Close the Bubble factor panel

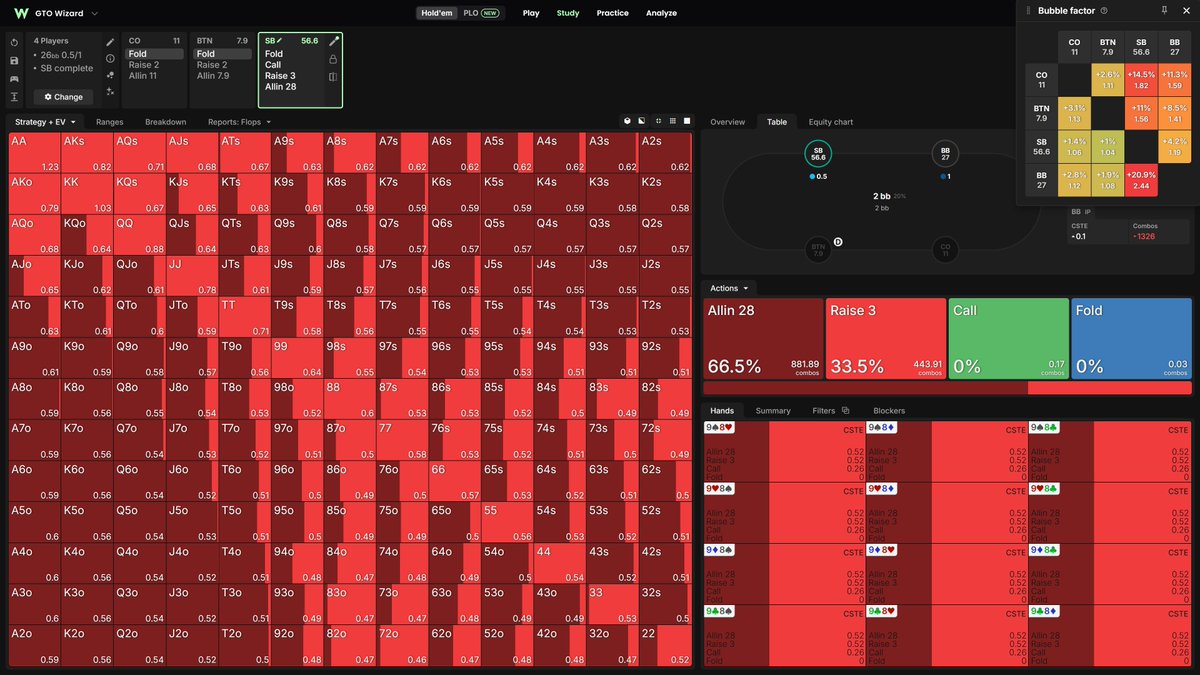pyautogui.click(x=1187, y=10)
